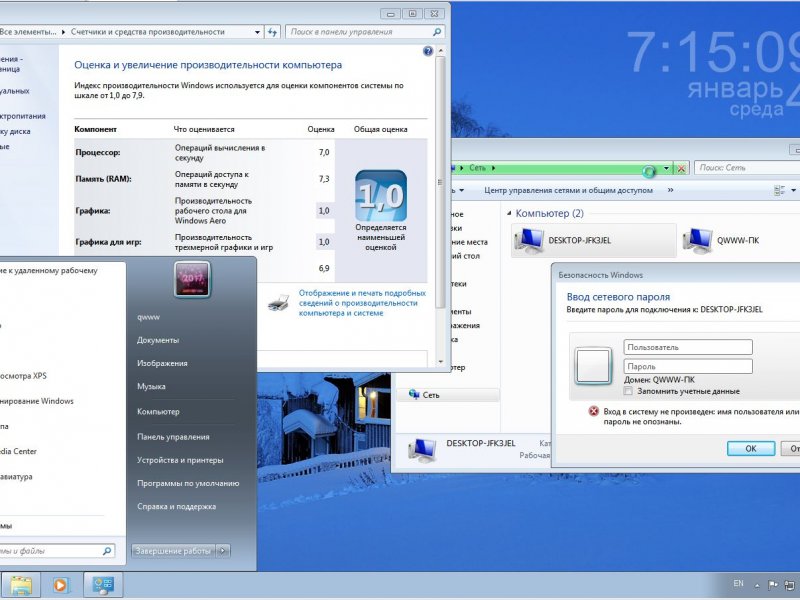Open Справка и поддержка in Start menu
The height and width of the screenshot is (600, 800).
pyautogui.click(x=177, y=507)
